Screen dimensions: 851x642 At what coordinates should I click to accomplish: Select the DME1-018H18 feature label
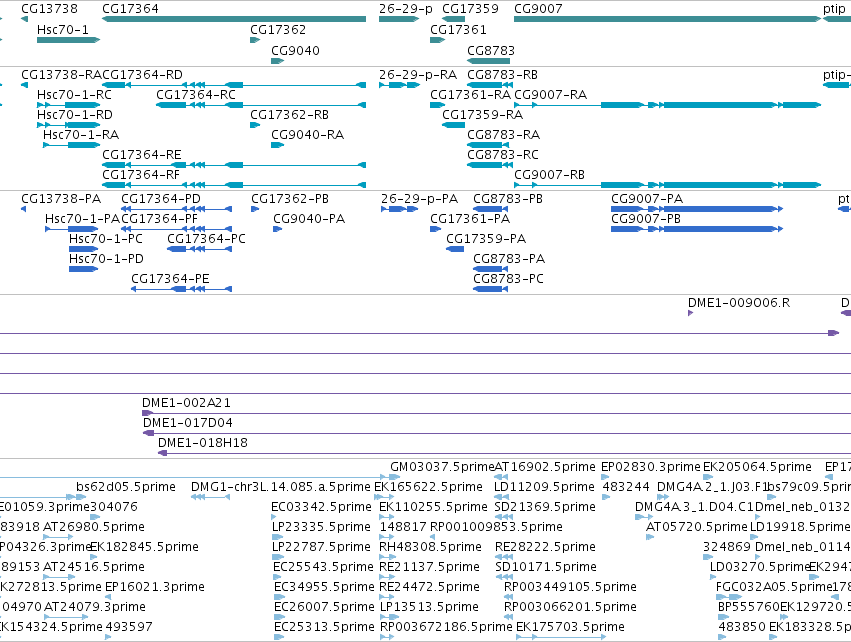coord(203,443)
